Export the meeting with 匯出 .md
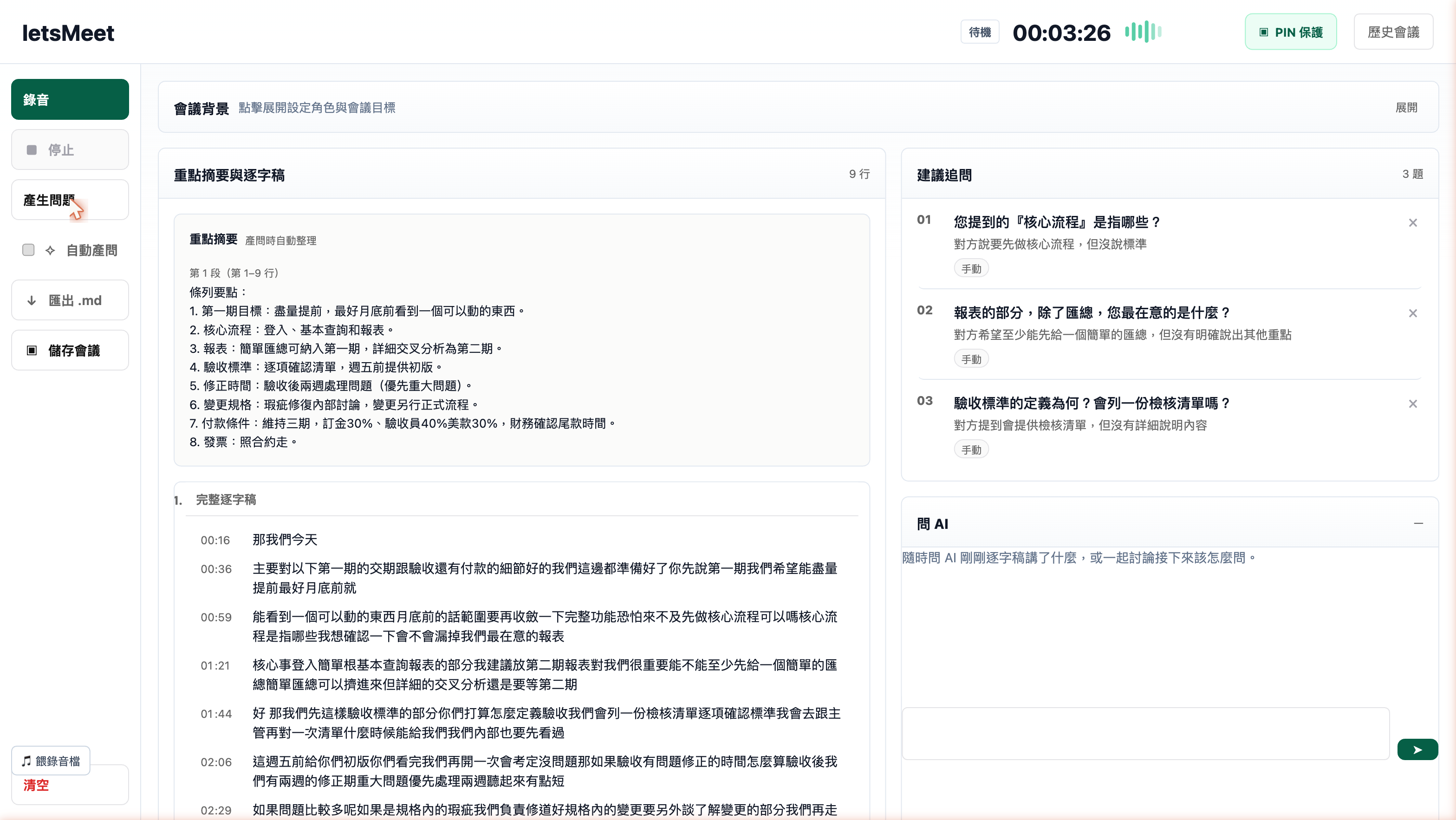 click(70, 300)
